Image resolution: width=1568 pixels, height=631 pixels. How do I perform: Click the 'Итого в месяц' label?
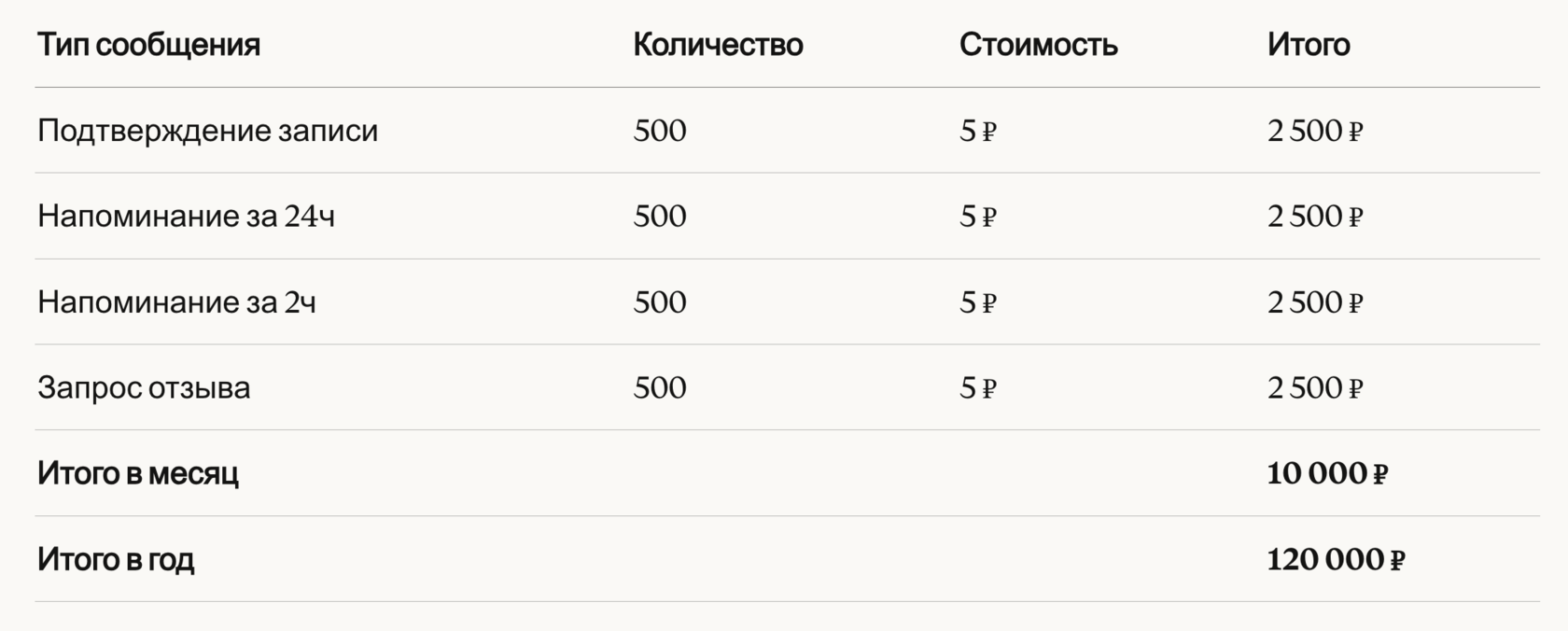pos(138,474)
